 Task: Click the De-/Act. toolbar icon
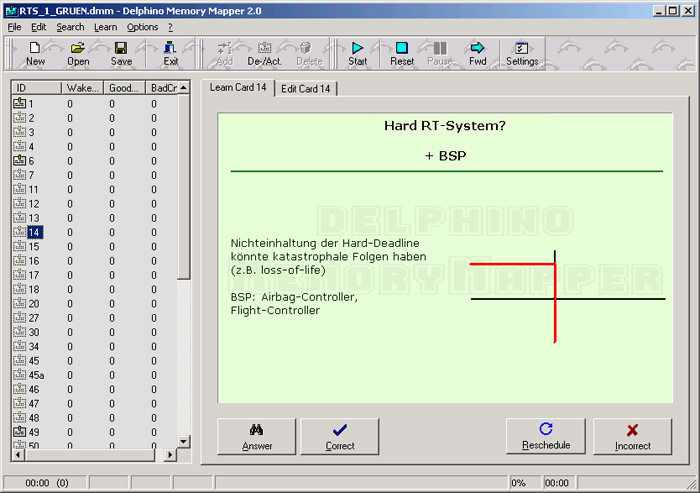pyautogui.click(x=264, y=48)
